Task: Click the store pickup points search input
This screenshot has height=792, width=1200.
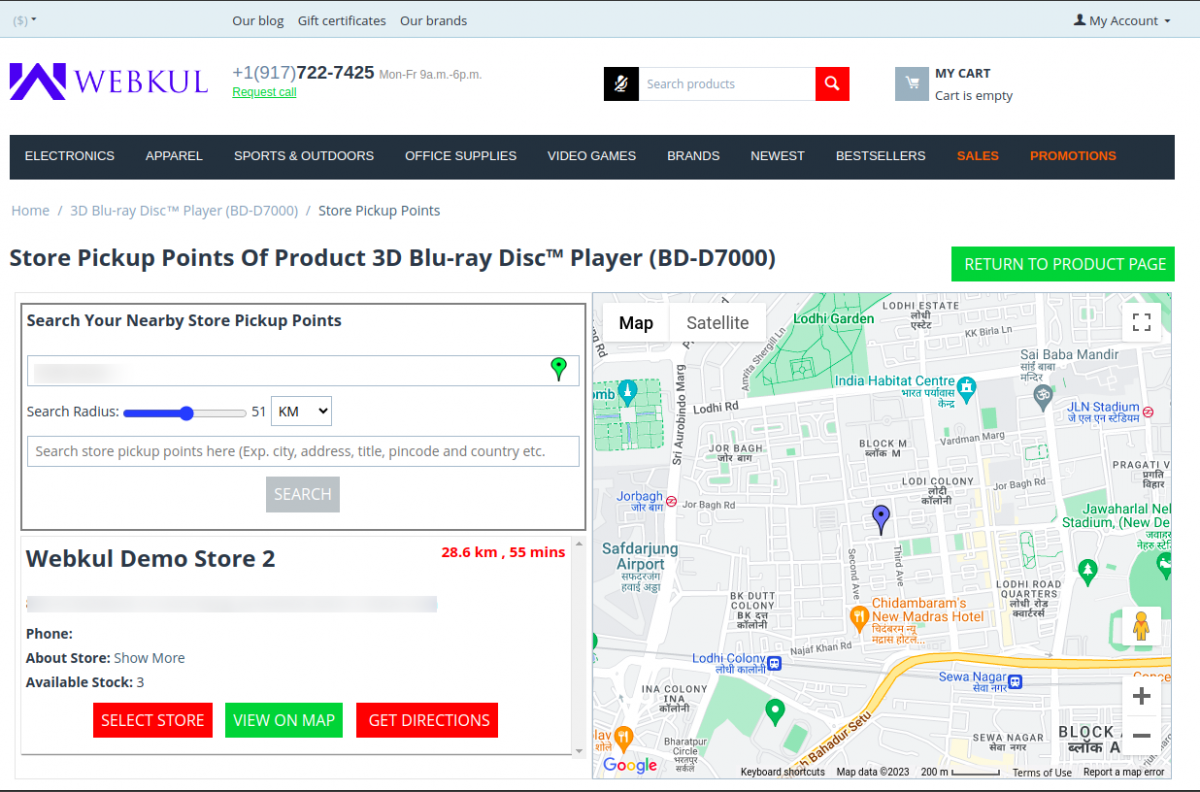Action: point(303,451)
